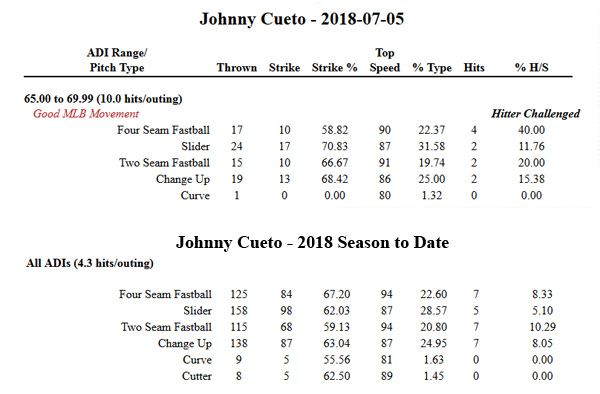Click the 2018 Season to Date heading

coord(312,242)
